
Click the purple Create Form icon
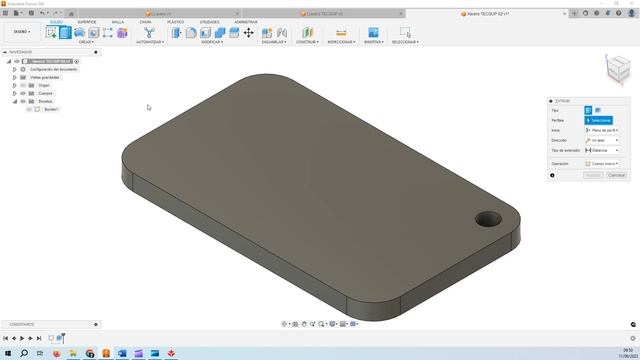click(122, 33)
